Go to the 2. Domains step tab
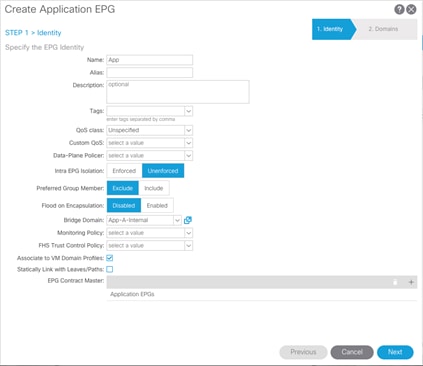This screenshot has height=366, width=423. click(x=383, y=29)
